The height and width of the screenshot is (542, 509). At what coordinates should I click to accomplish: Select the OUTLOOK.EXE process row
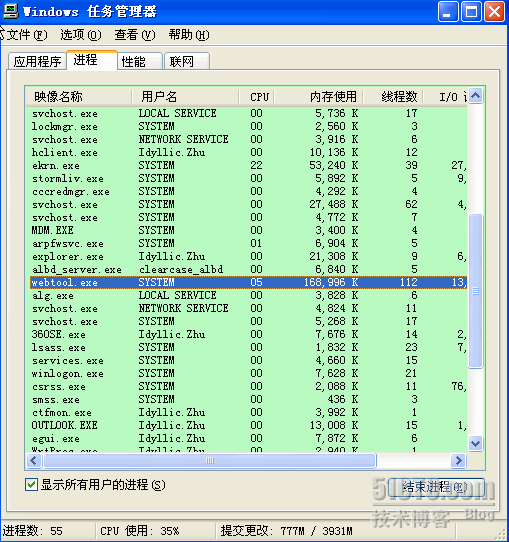click(x=248, y=426)
